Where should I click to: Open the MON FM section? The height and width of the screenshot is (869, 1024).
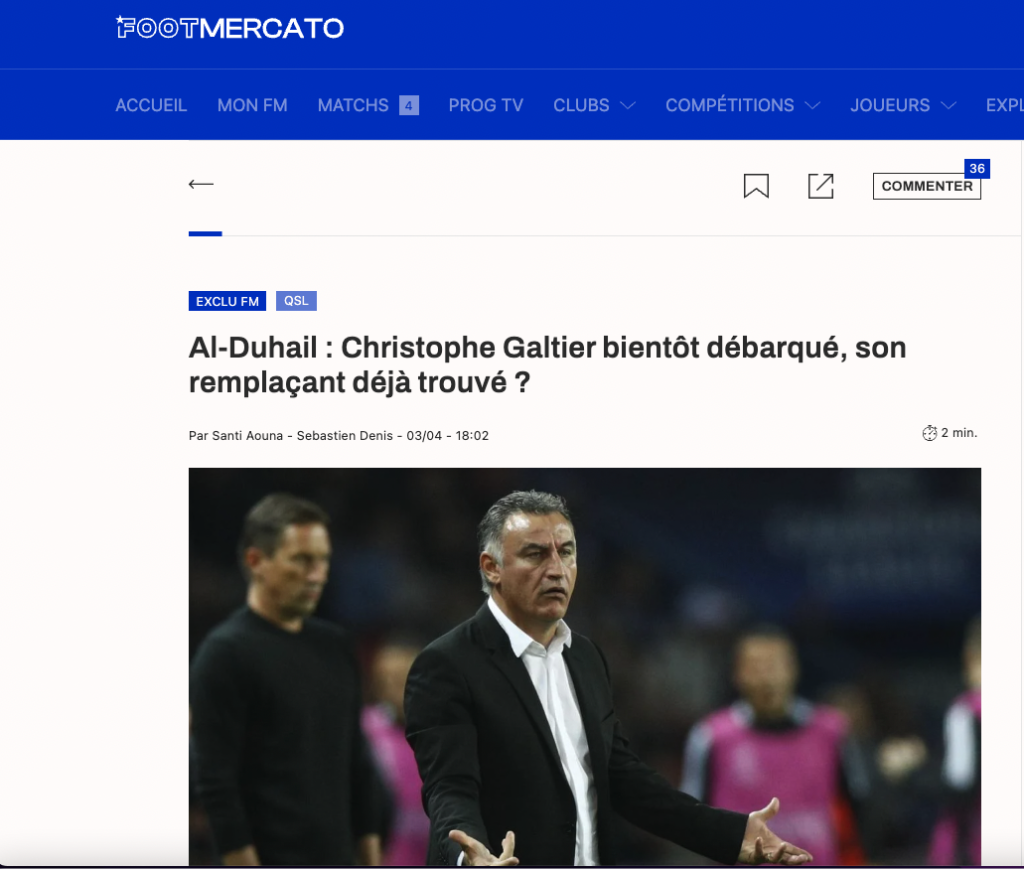point(252,105)
